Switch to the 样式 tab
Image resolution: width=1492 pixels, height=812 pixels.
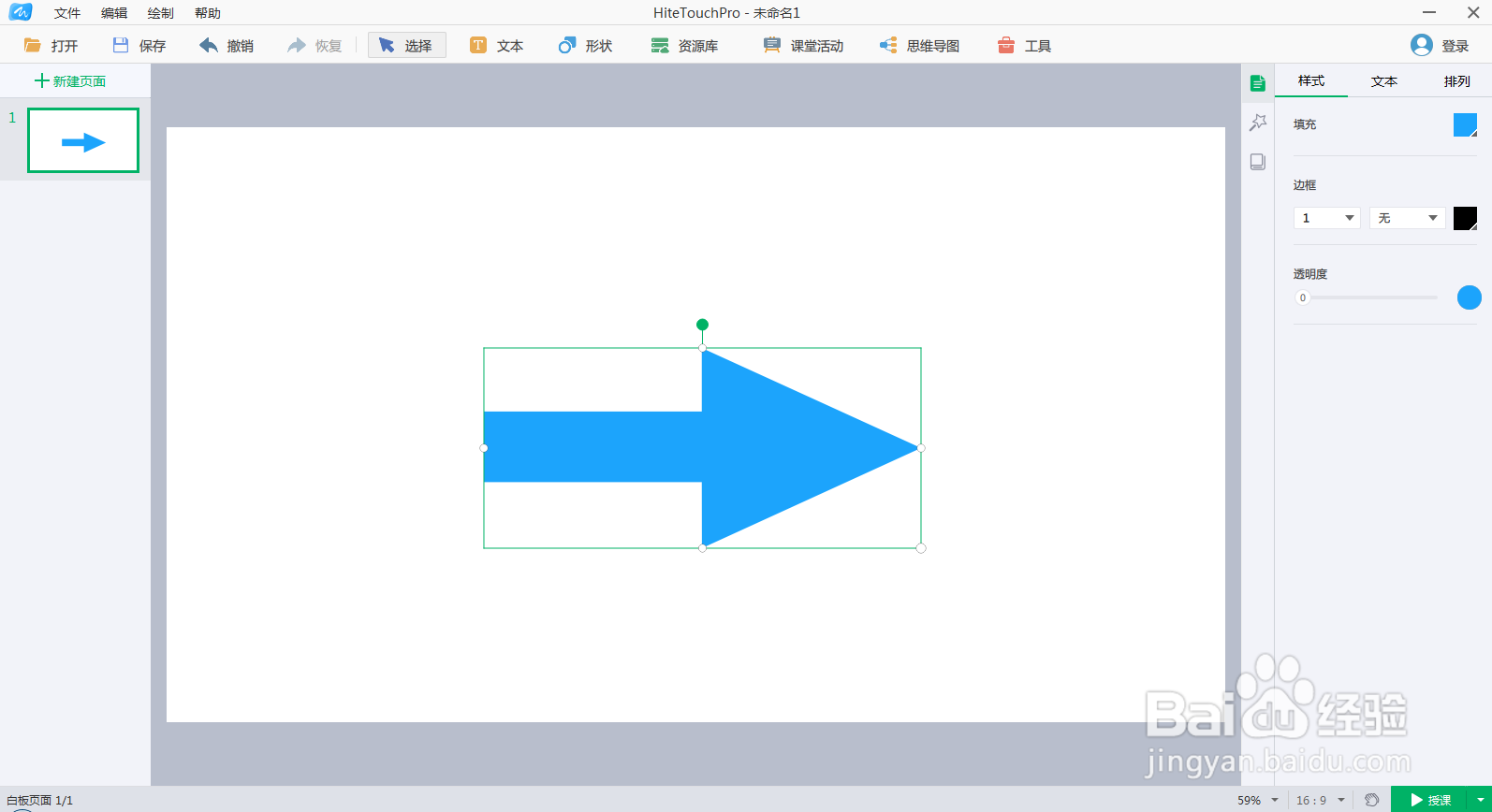point(1311,81)
